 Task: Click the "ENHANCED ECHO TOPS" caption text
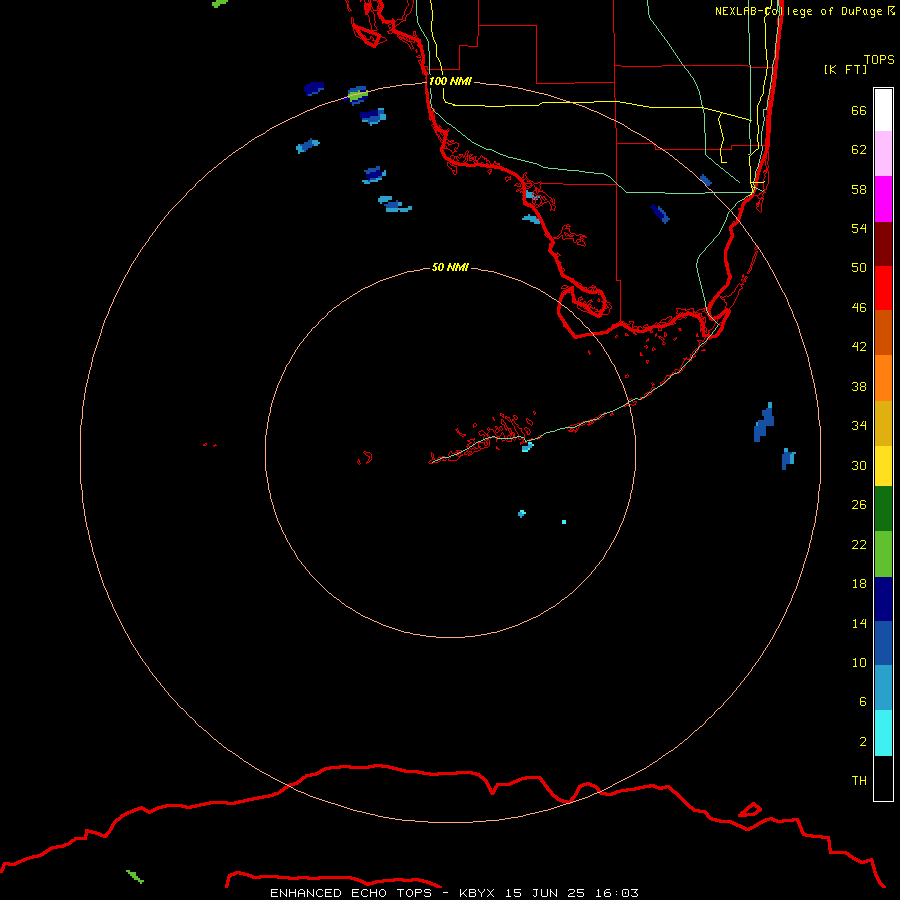(x=351, y=893)
